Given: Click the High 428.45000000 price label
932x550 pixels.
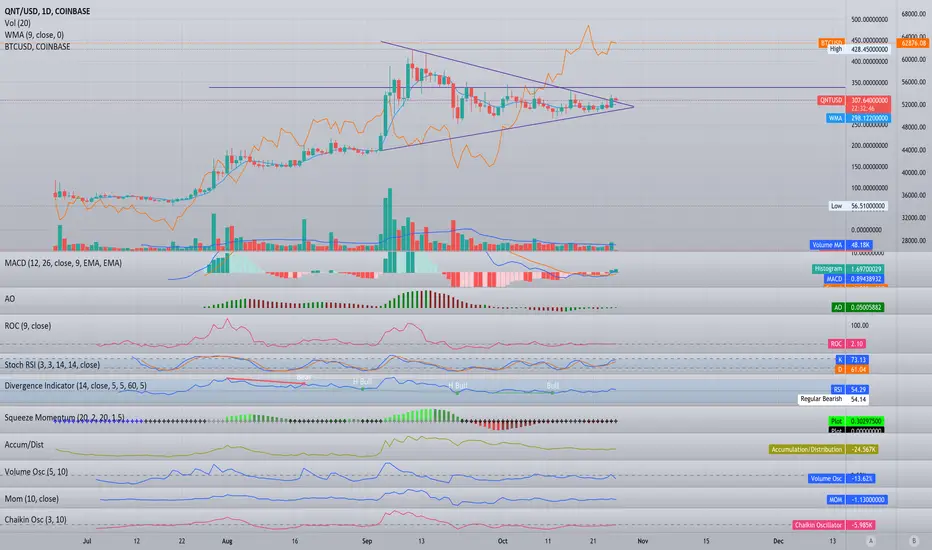Looking at the screenshot, I should pyautogui.click(x=859, y=49).
